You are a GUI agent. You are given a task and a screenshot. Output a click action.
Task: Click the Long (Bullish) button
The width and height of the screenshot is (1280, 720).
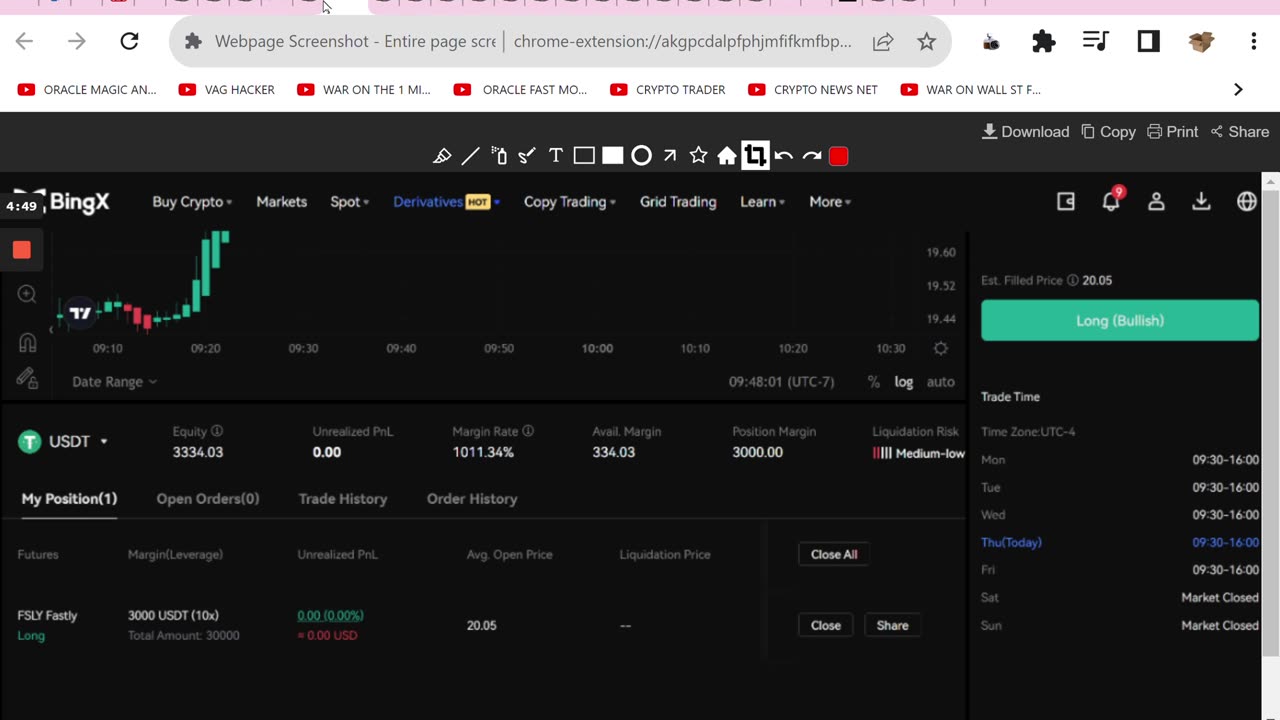click(1120, 321)
